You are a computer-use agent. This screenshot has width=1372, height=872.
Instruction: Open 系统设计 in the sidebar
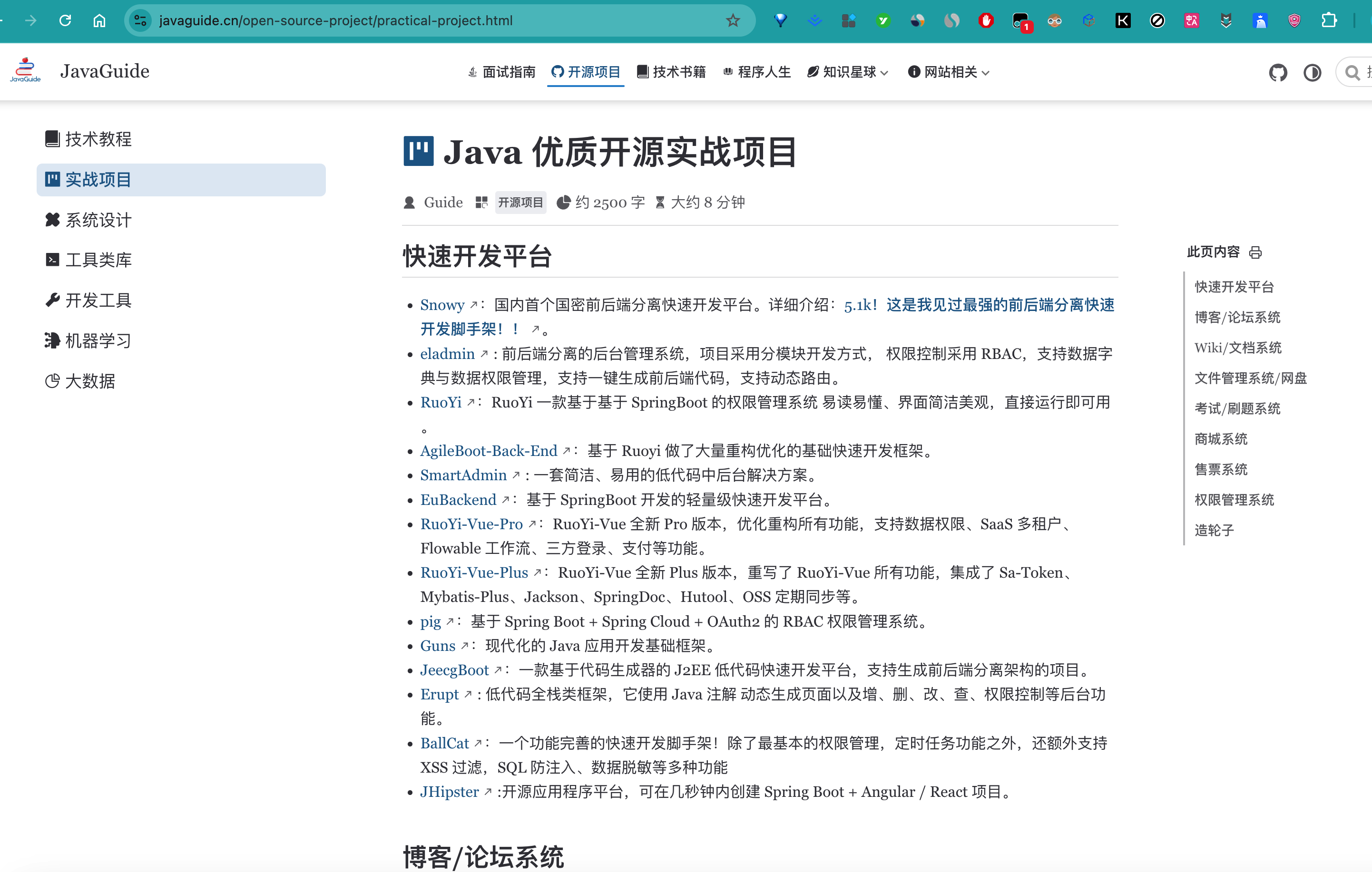[181, 220]
